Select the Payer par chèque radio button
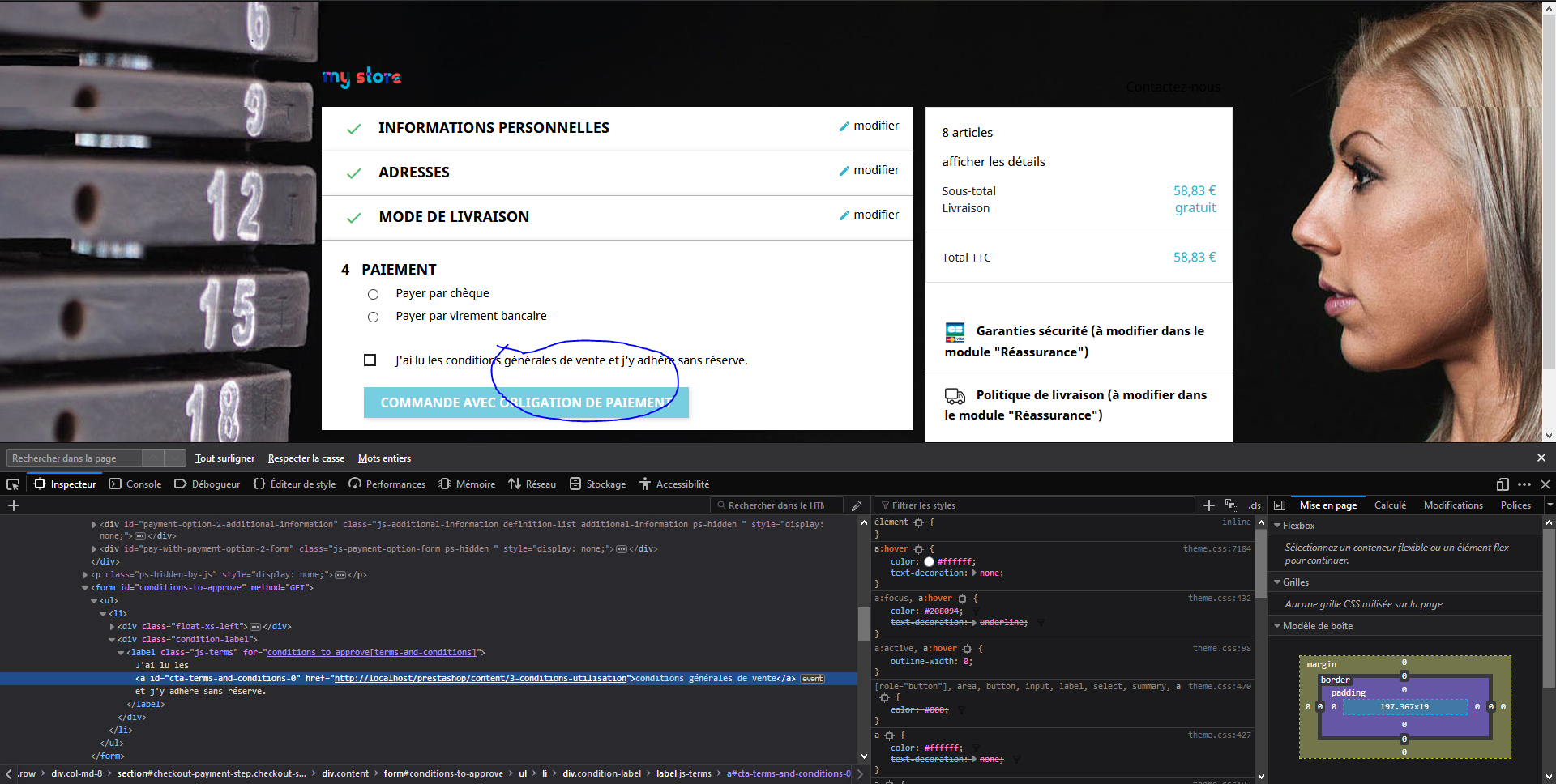 point(373,294)
